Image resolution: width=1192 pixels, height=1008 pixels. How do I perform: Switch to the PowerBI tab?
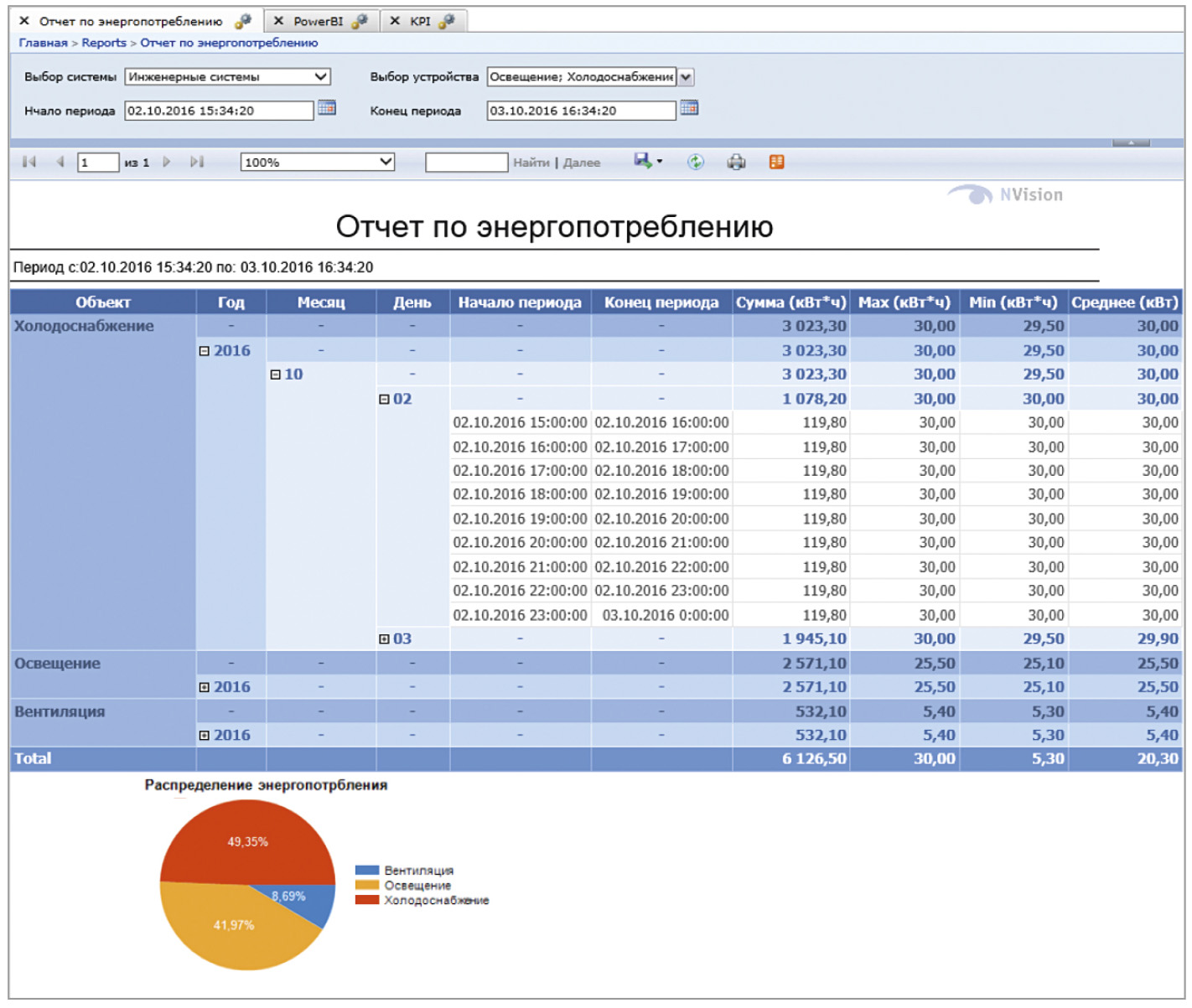318,21
